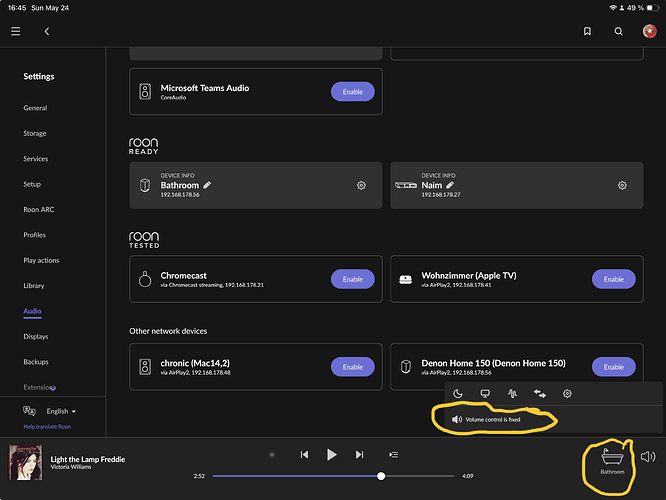Go to Roon ARC settings
666x500 pixels.
[39, 209]
